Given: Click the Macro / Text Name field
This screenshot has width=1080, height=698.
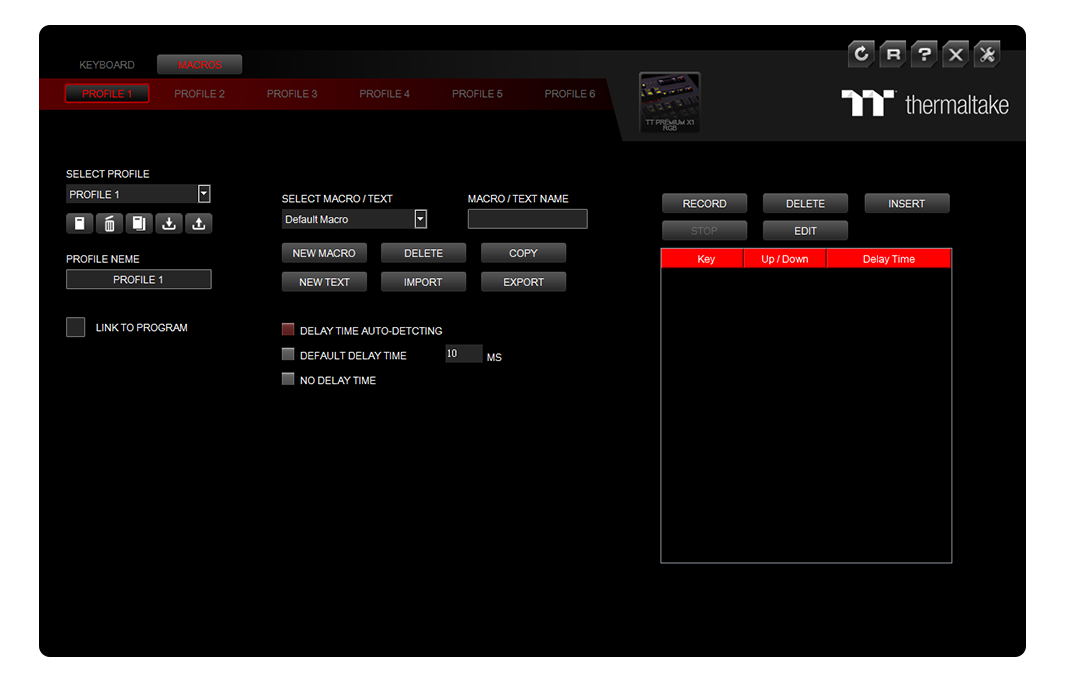Looking at the screenshot, I should 527,219.
